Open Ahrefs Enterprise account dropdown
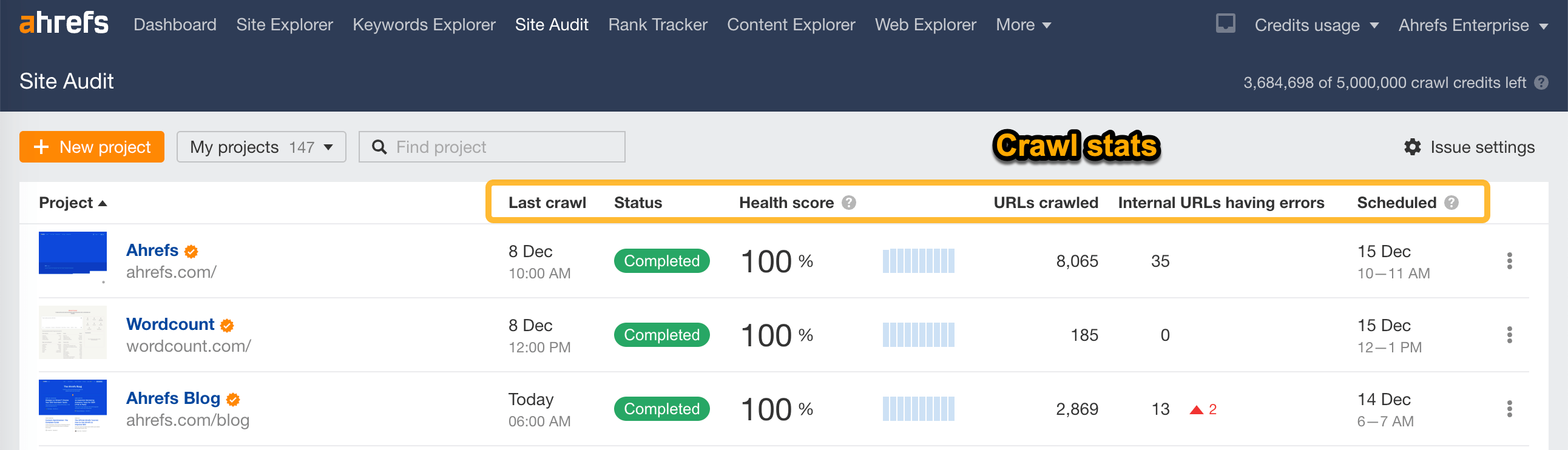The image size is (1568, 450). 1473,25
